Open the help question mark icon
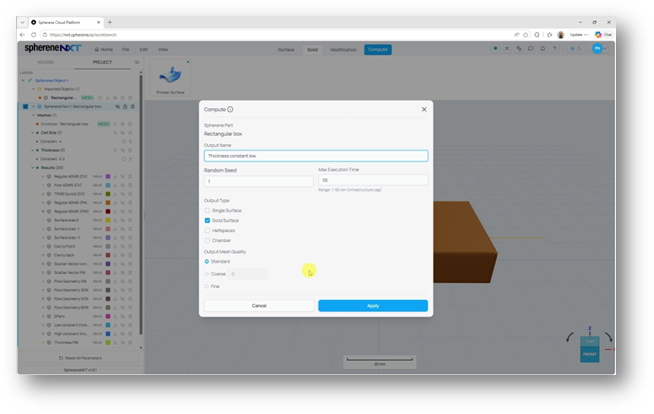Screen dimensions: 654x414 pos(554,49)
